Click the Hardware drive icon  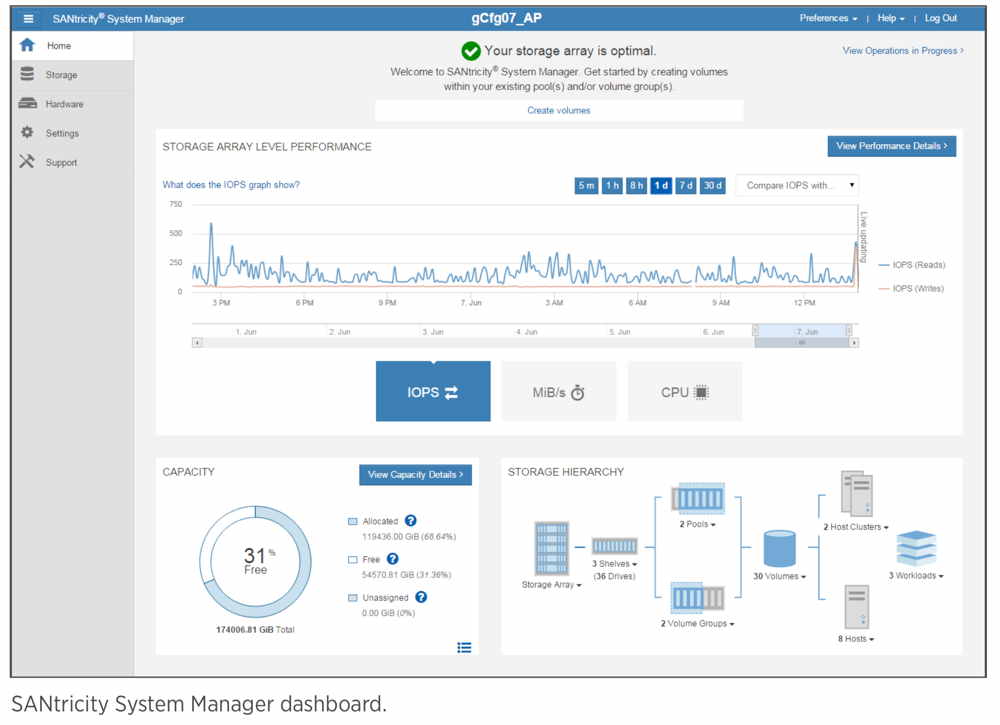27,103
